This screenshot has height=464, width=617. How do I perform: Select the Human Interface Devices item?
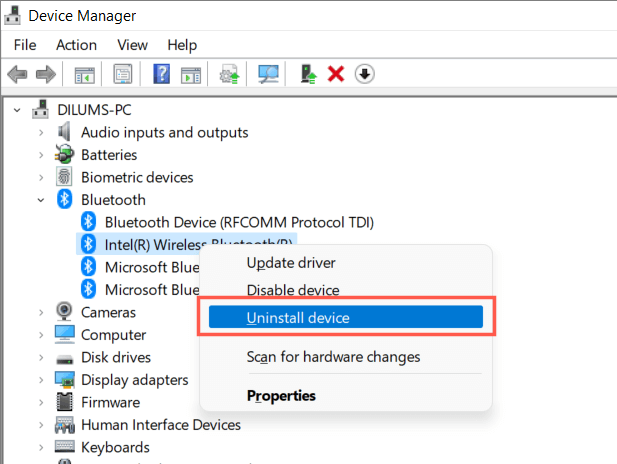coord(160,425)
